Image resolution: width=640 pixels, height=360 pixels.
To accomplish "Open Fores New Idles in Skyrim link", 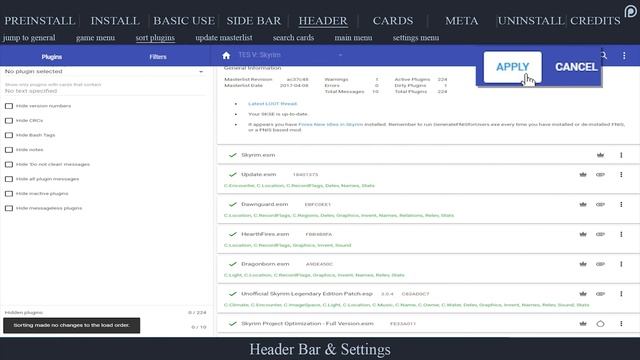I will [331, 124].
